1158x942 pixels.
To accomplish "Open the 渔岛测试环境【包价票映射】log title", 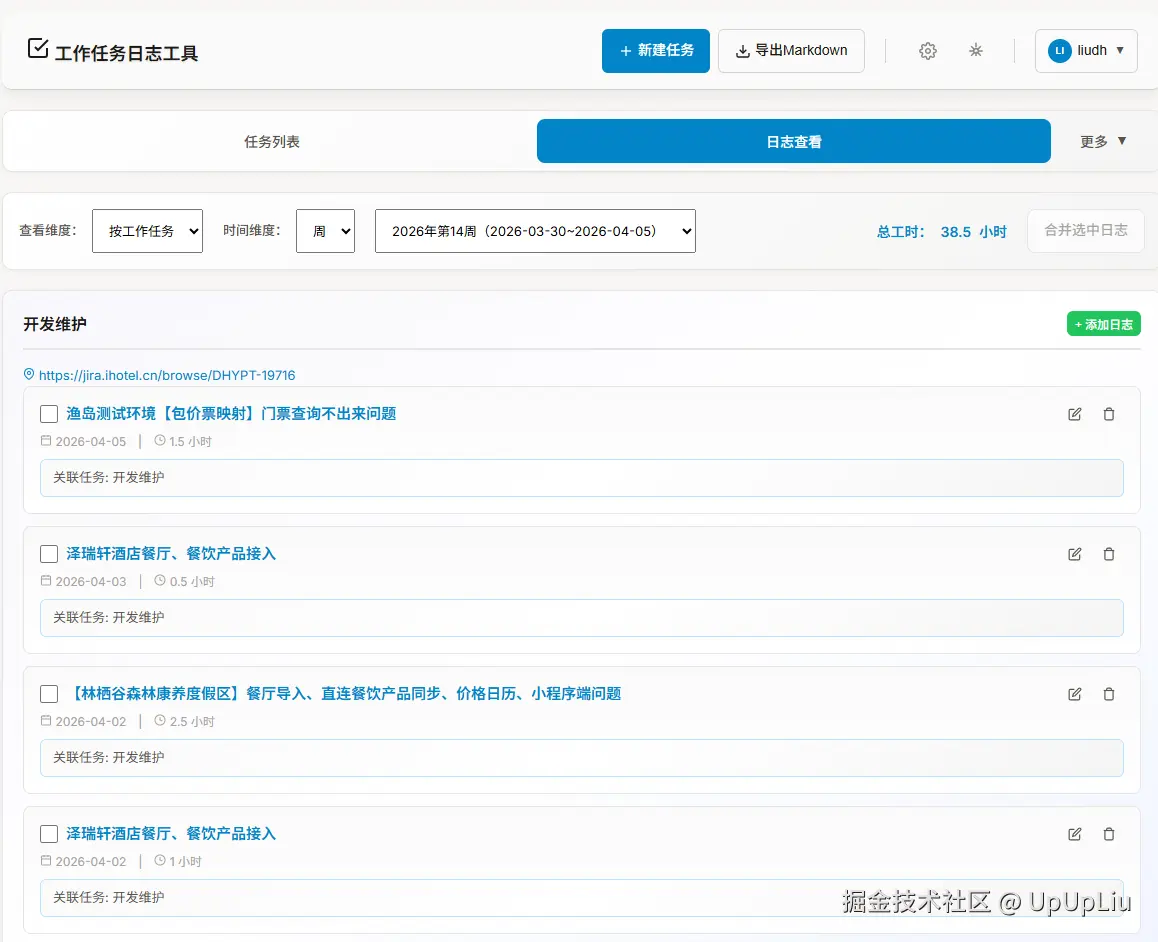I will (x=231, y=413).
